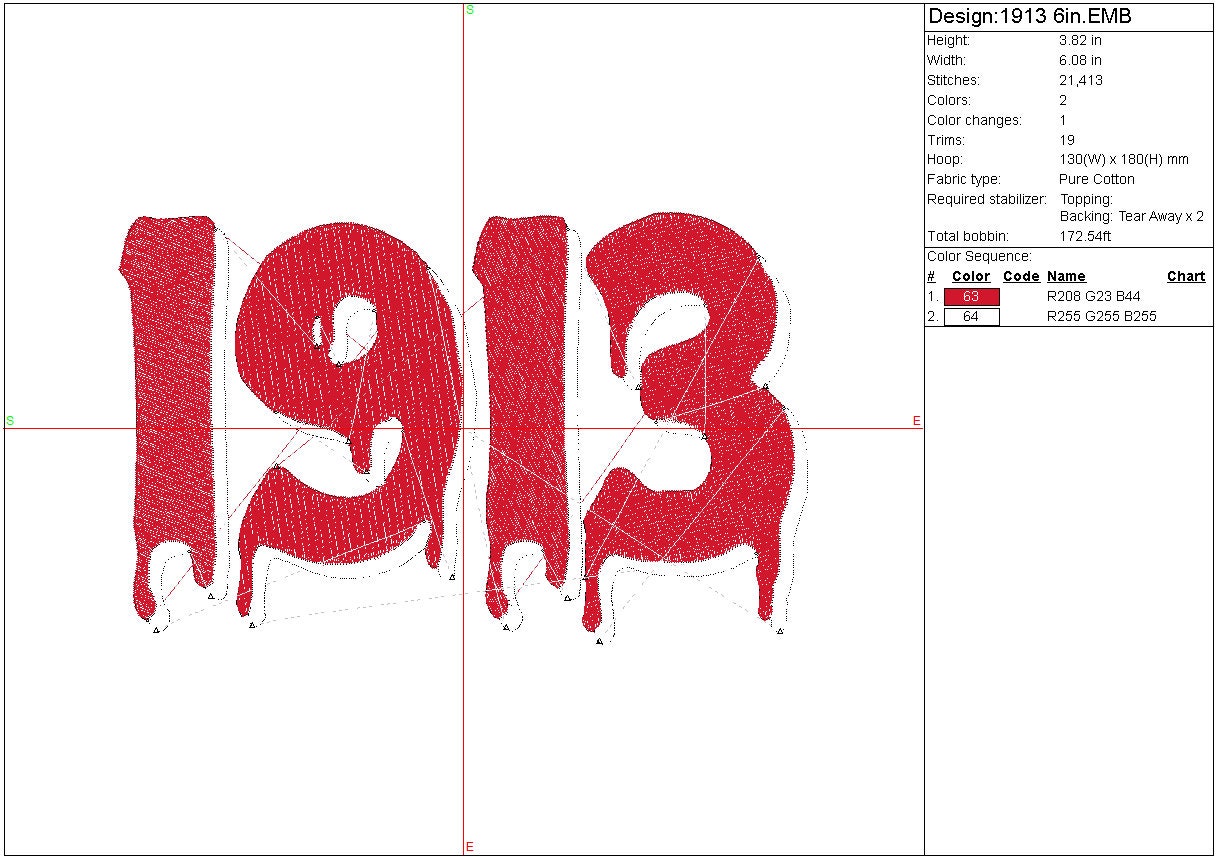The image size is (1218, 857).
Task: Click the stitch count value 21,413
Action: tap(1080, 81)
